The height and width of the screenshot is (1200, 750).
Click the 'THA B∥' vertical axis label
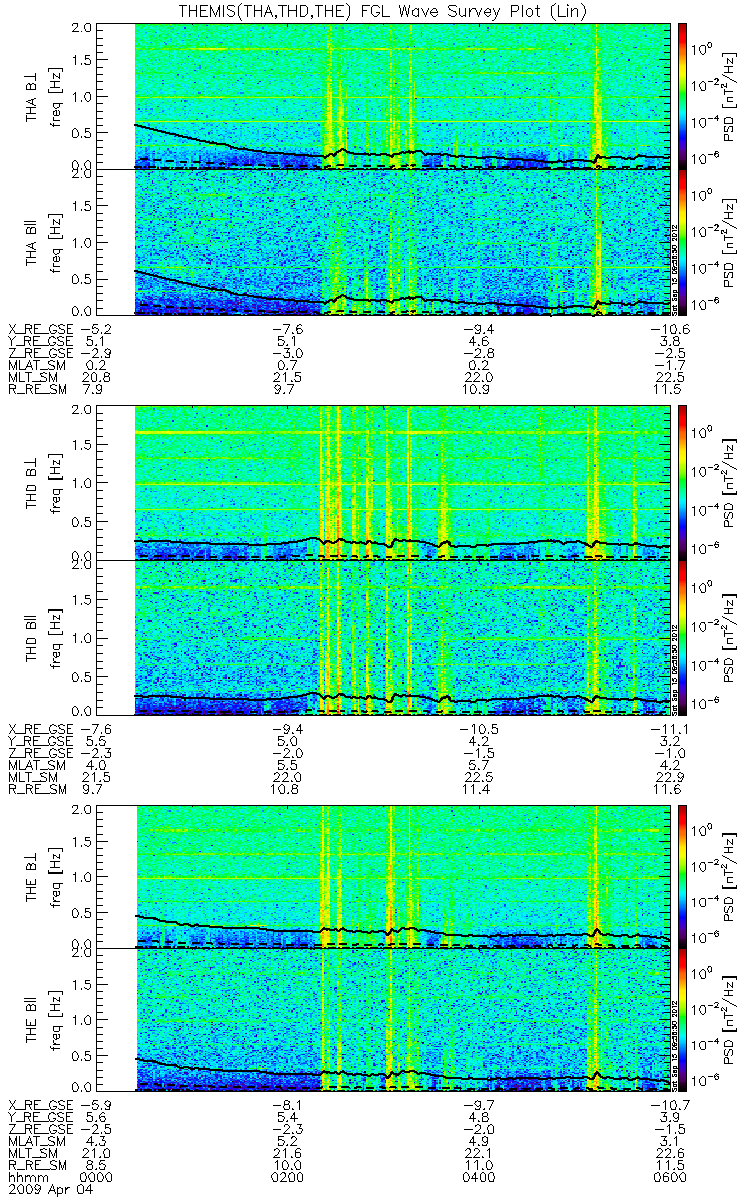[33, 243]
